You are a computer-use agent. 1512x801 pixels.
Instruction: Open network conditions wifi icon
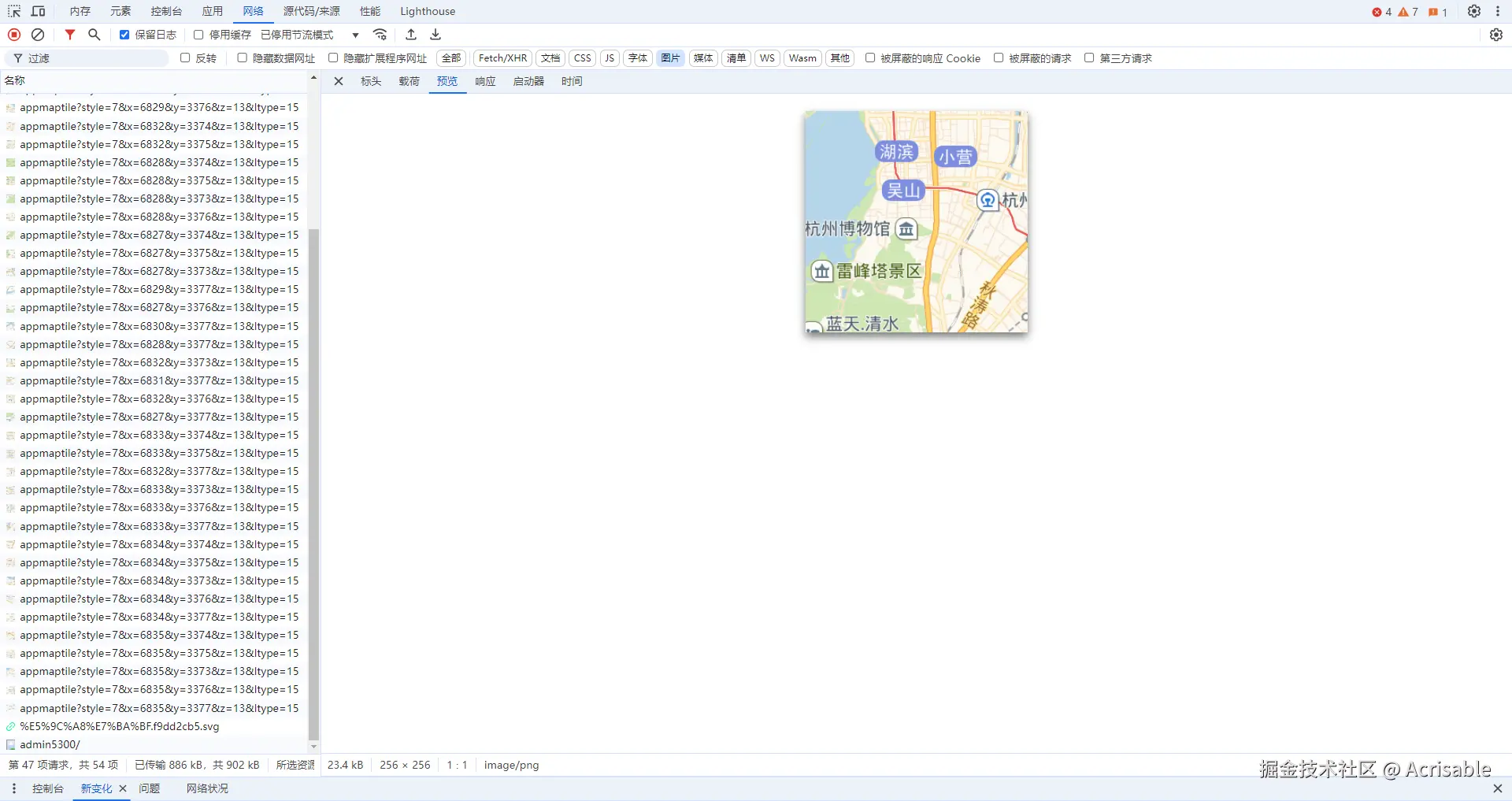[380, 35]
